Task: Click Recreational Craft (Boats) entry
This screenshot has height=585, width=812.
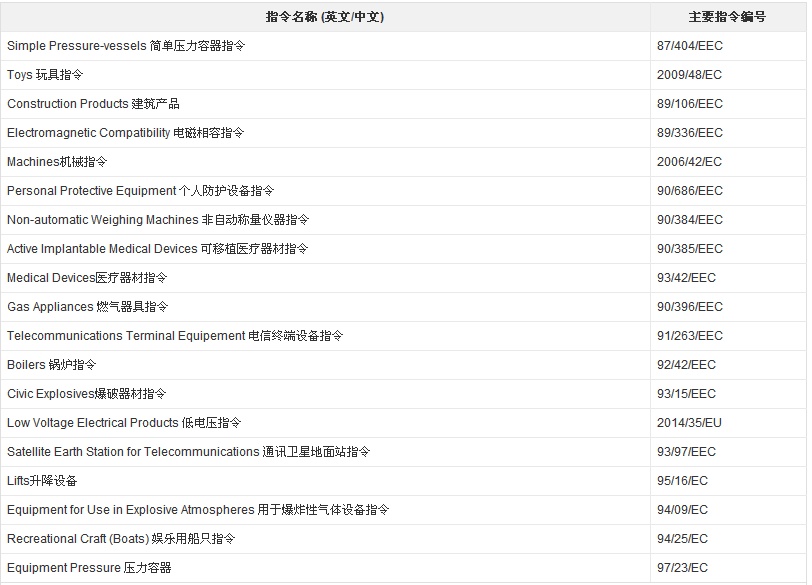Action: pos(121,539)
